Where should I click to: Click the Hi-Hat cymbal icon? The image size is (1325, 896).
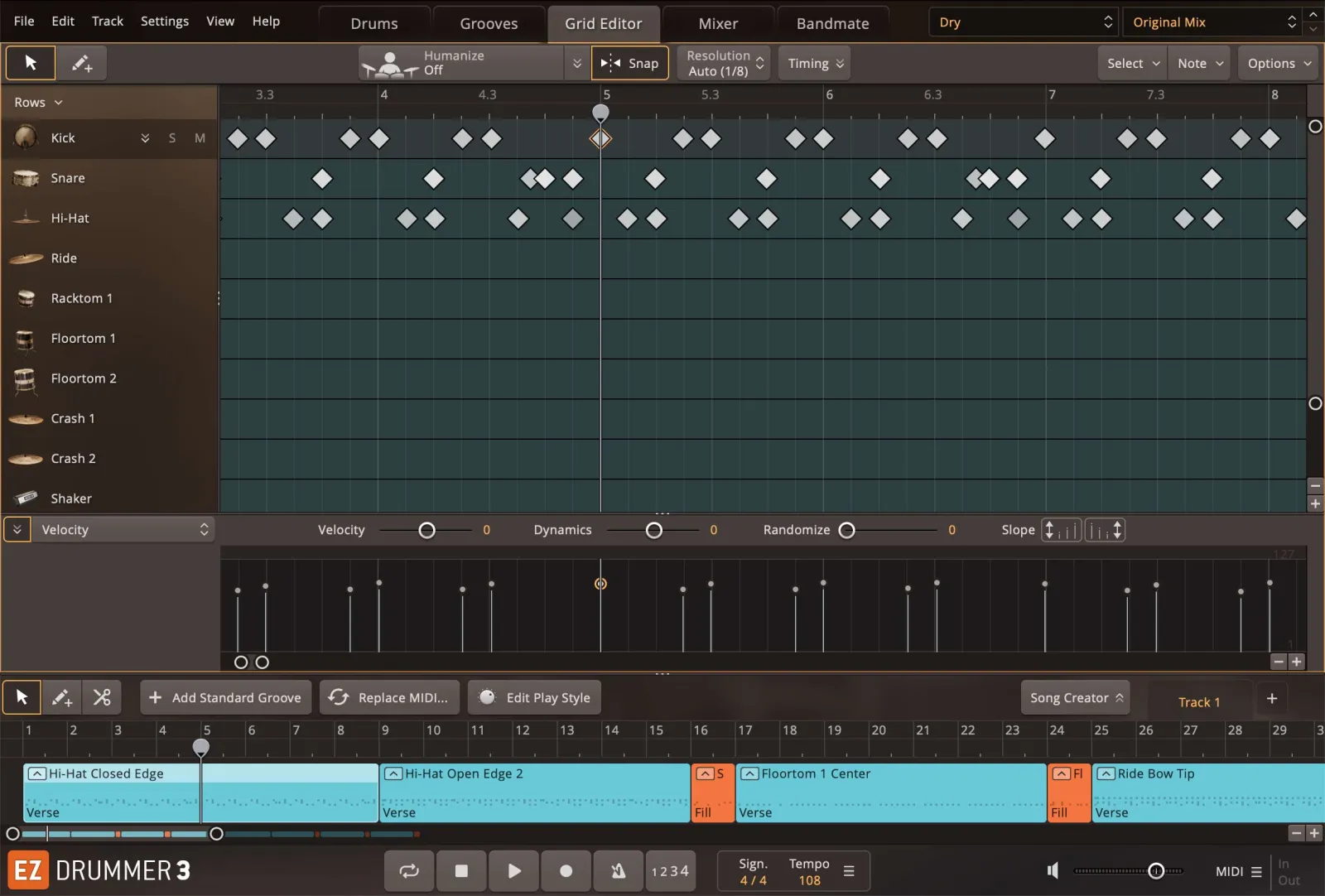pyautogui.click(x=26, y=218)
